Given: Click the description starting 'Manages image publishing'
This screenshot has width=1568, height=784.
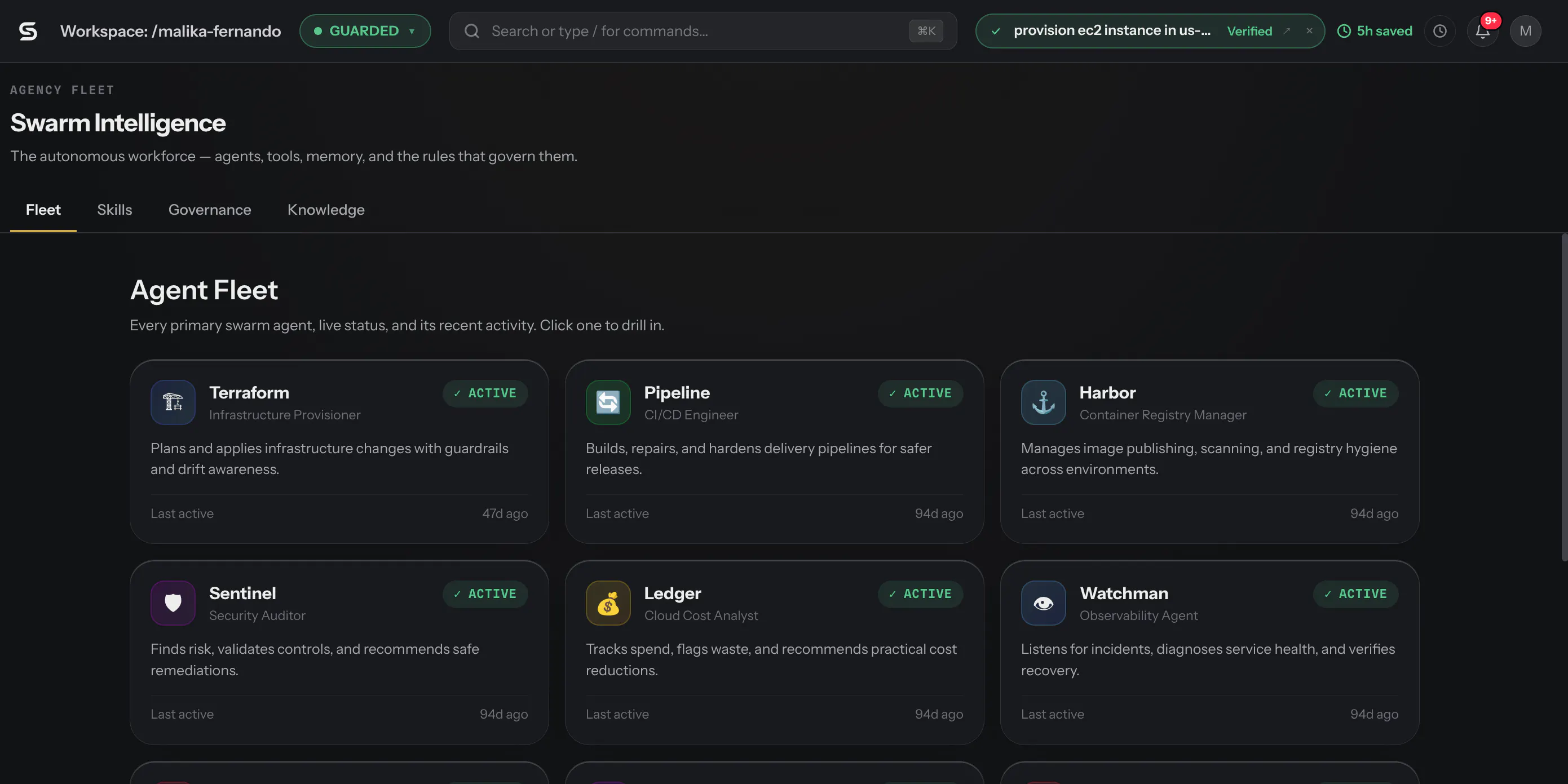Looking at the screenshot, I should click(x=1209, y=459).
